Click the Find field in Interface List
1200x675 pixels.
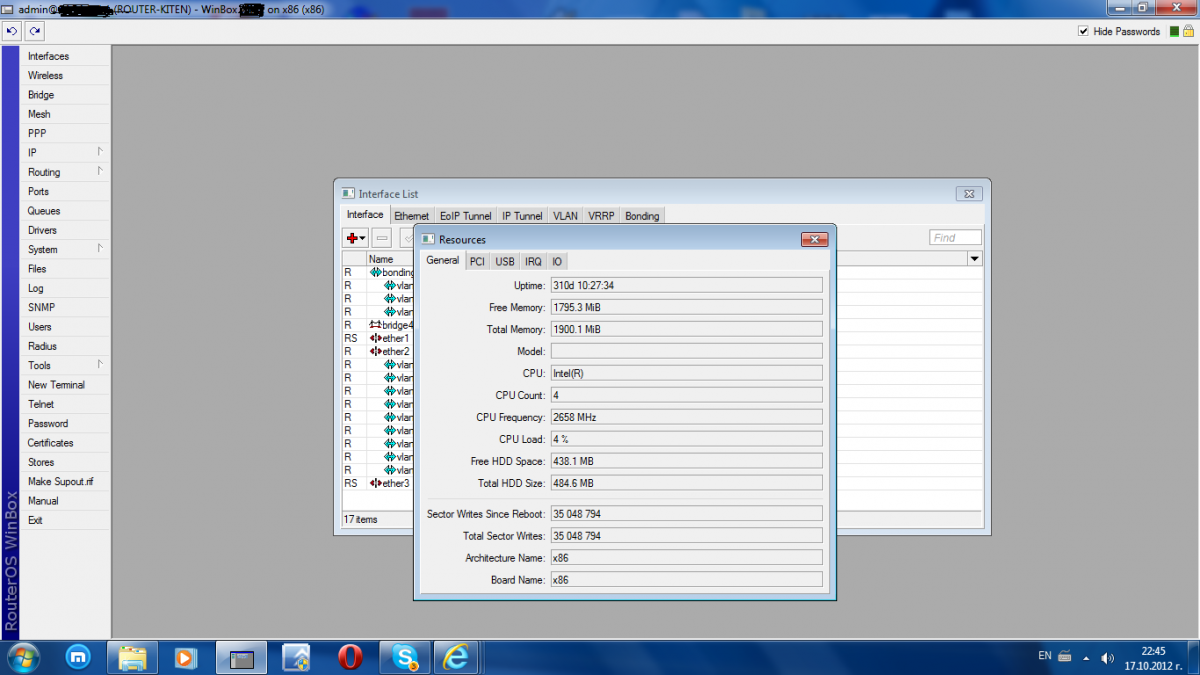pyautogui.click(x=955, y=238)
